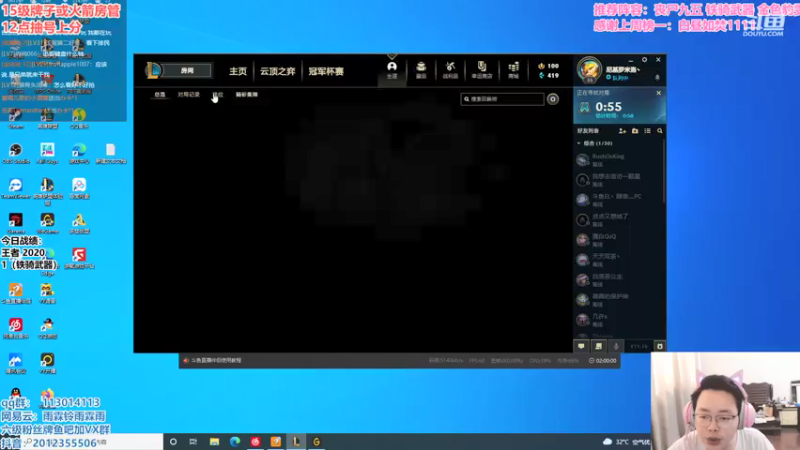
Task: Open Steam desktop shortcut
Action: pos(16,118)
